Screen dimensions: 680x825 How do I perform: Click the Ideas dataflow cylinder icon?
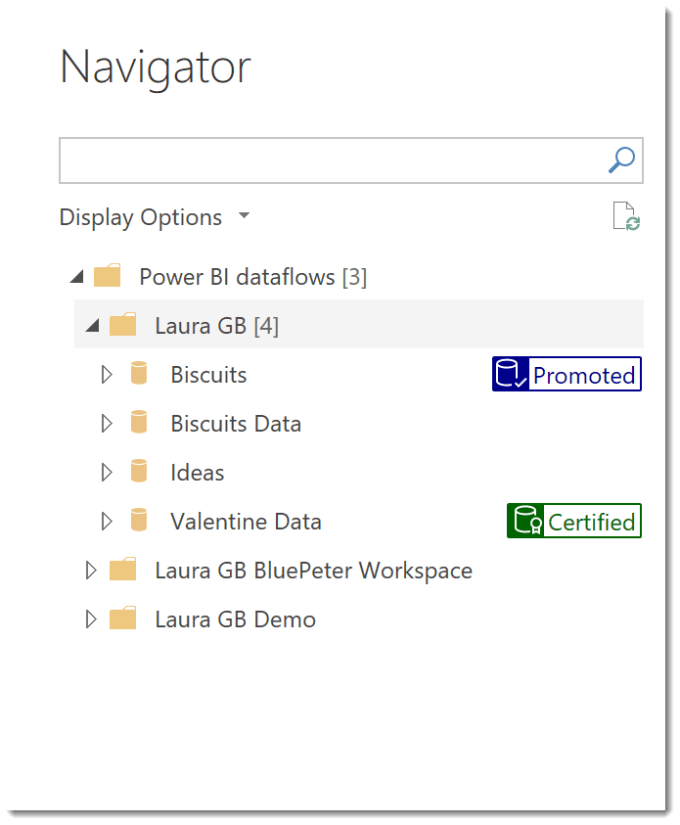coord(139,471)
